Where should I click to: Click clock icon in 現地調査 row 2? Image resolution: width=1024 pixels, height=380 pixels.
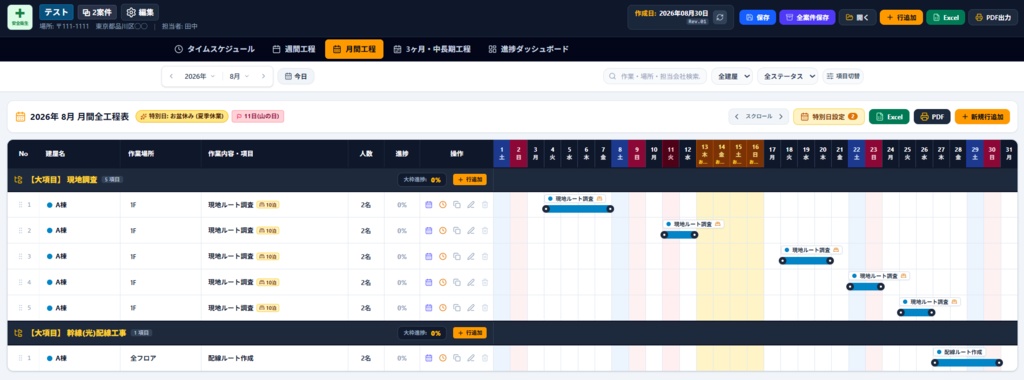coord(443,230)
